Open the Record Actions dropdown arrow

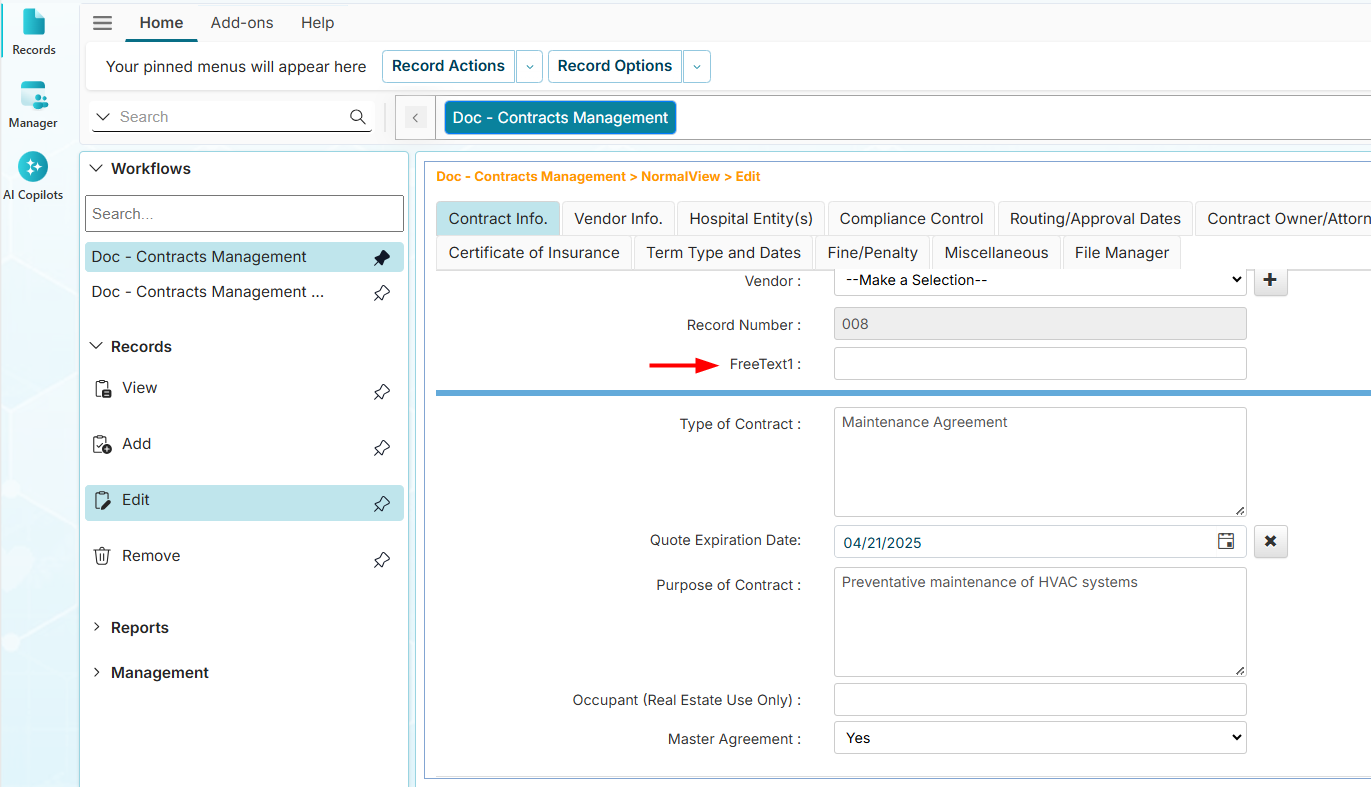point(529,66)
